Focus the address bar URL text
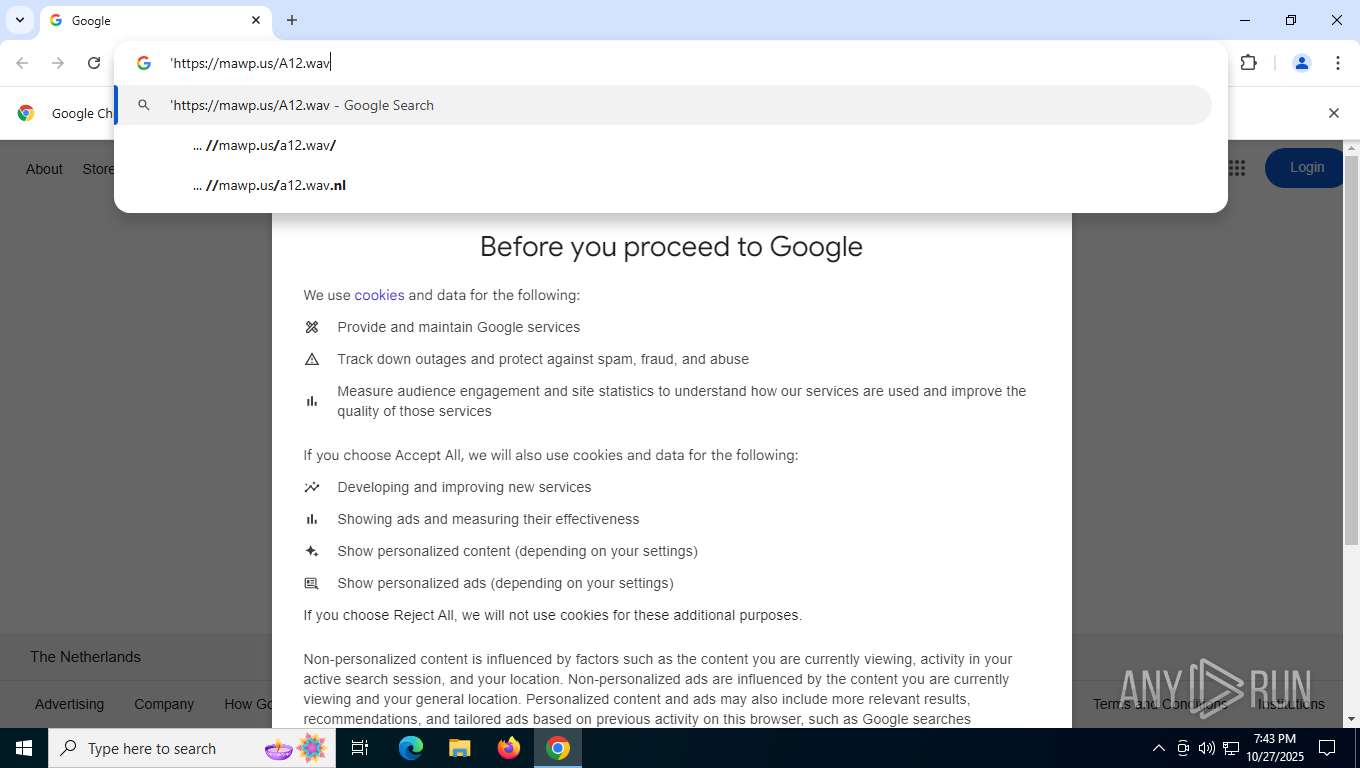 (x=250, y=63)
